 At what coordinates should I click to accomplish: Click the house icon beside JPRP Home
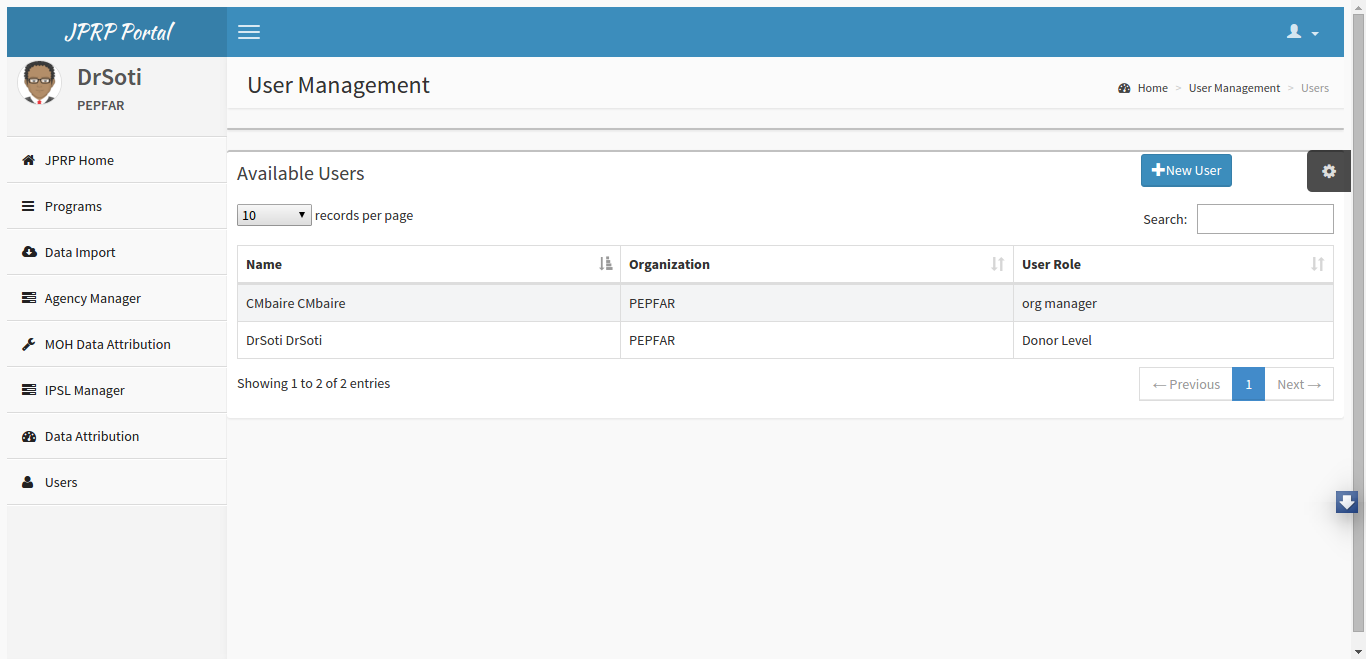28,160
